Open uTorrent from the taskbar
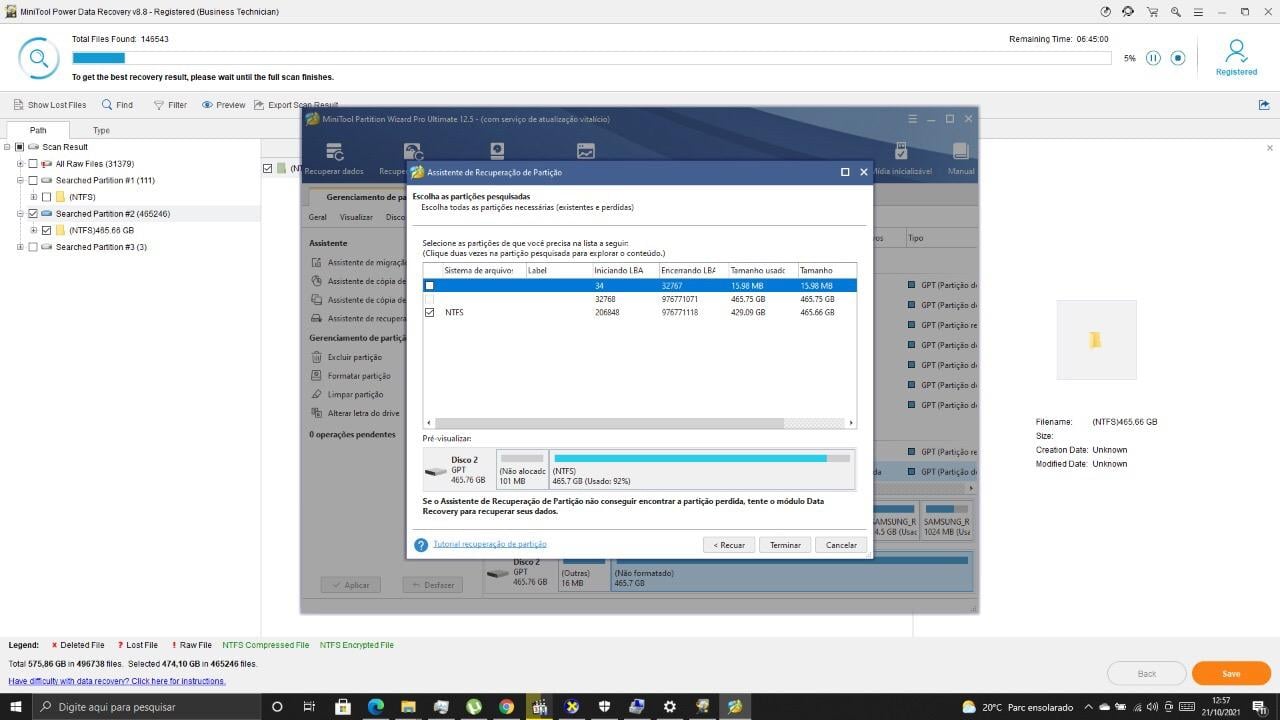This screenshot has width=1280, height=720. point(473,707)
